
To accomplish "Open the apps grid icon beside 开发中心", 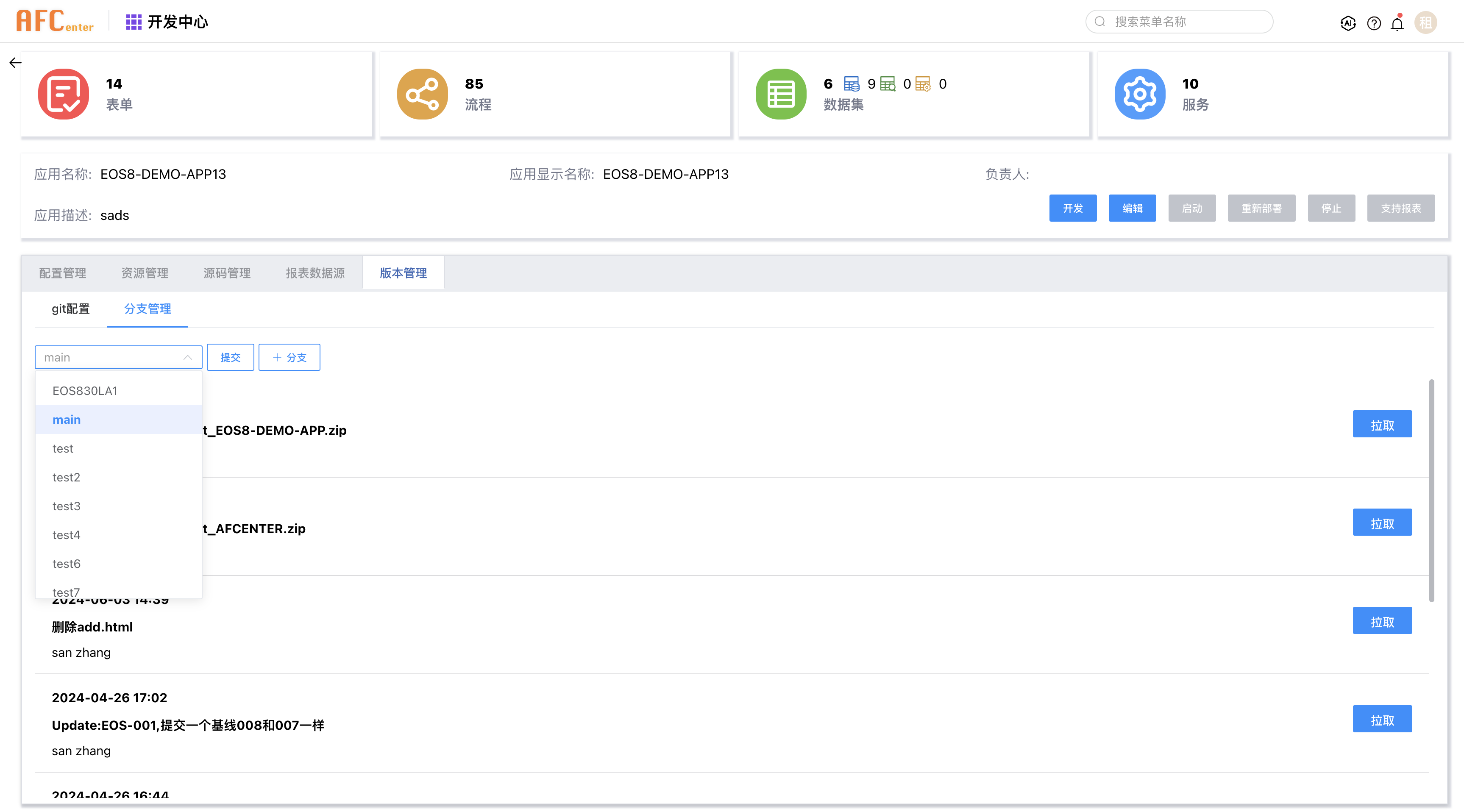I will pos(133,22).
